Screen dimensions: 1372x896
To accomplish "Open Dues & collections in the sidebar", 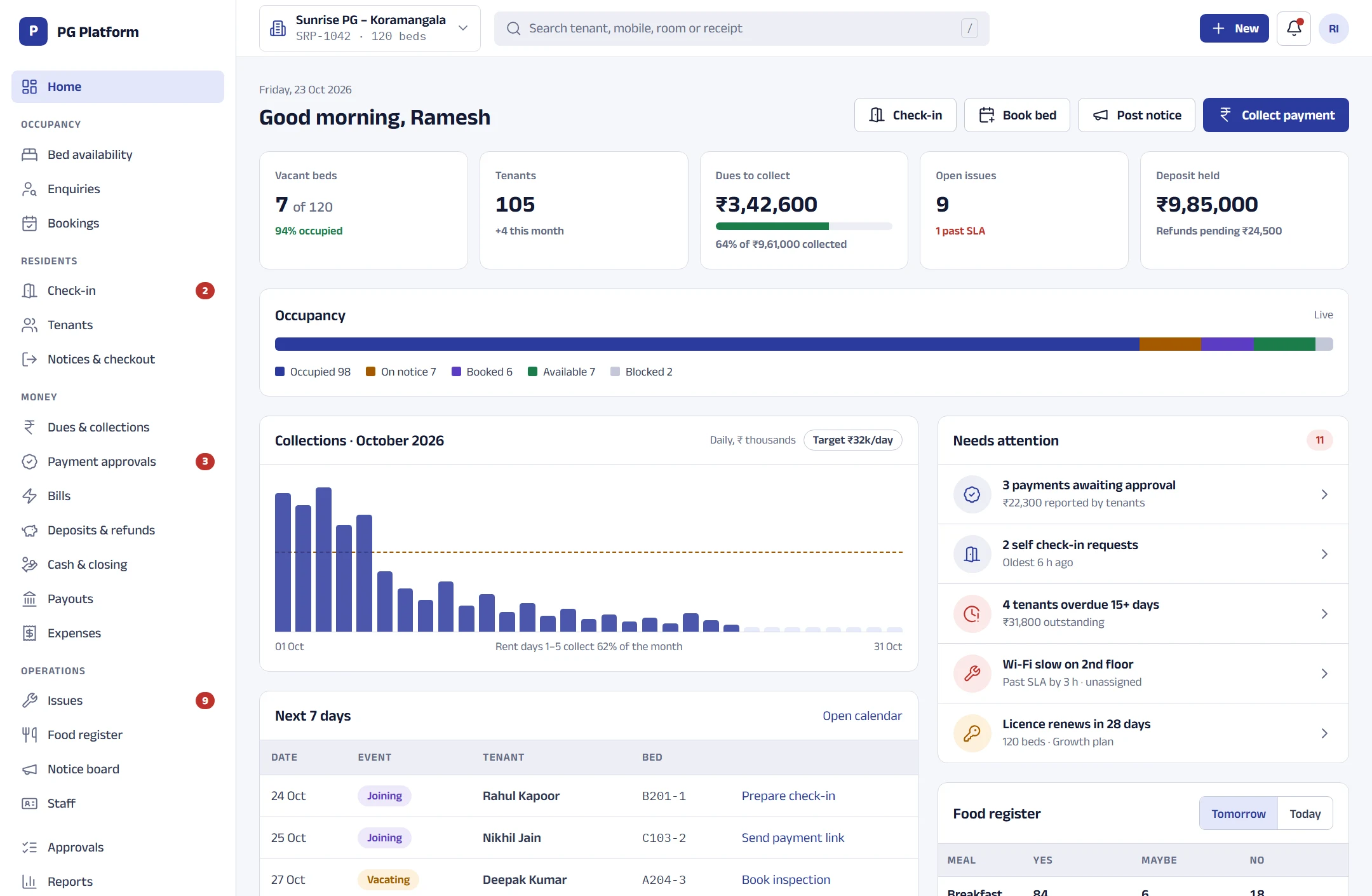I will coord(118,427).
